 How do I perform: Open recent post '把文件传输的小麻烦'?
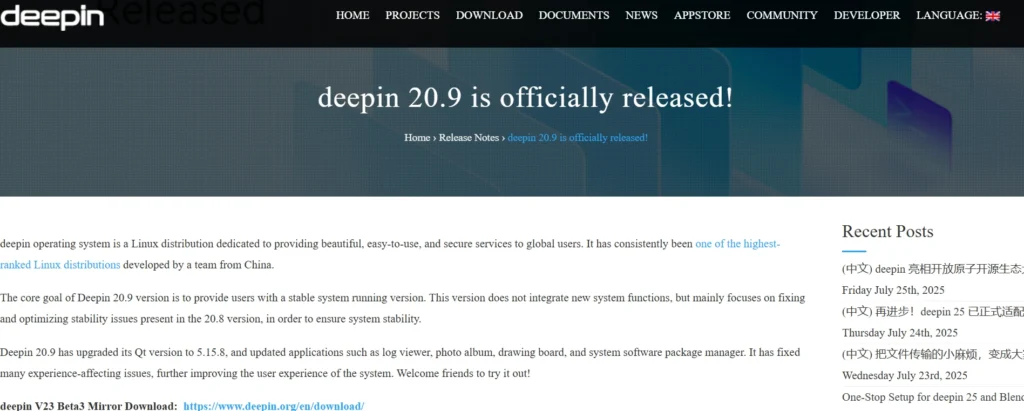(933, 354)
